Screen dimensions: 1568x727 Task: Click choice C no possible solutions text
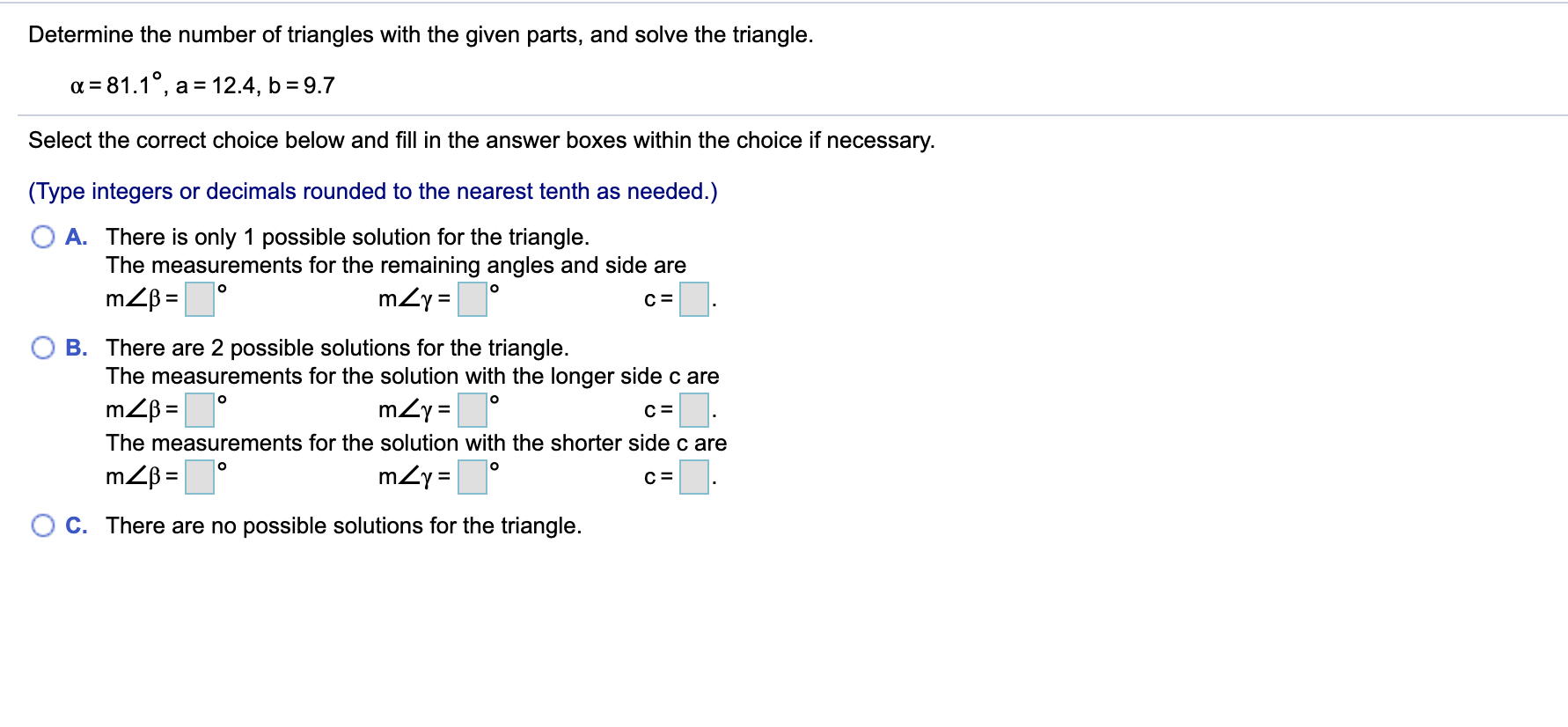point(343,525)
